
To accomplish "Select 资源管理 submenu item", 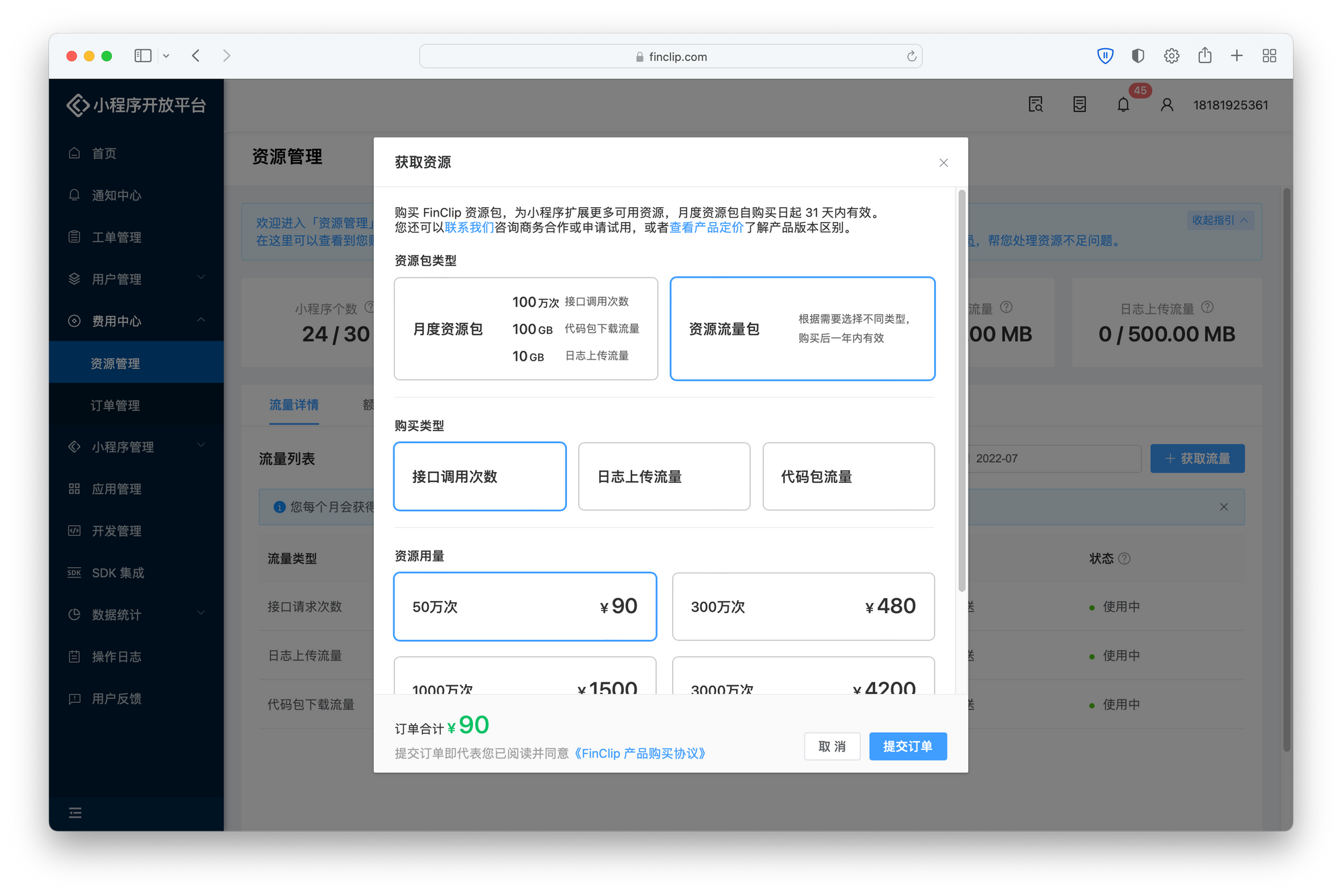I will [136, 363].
